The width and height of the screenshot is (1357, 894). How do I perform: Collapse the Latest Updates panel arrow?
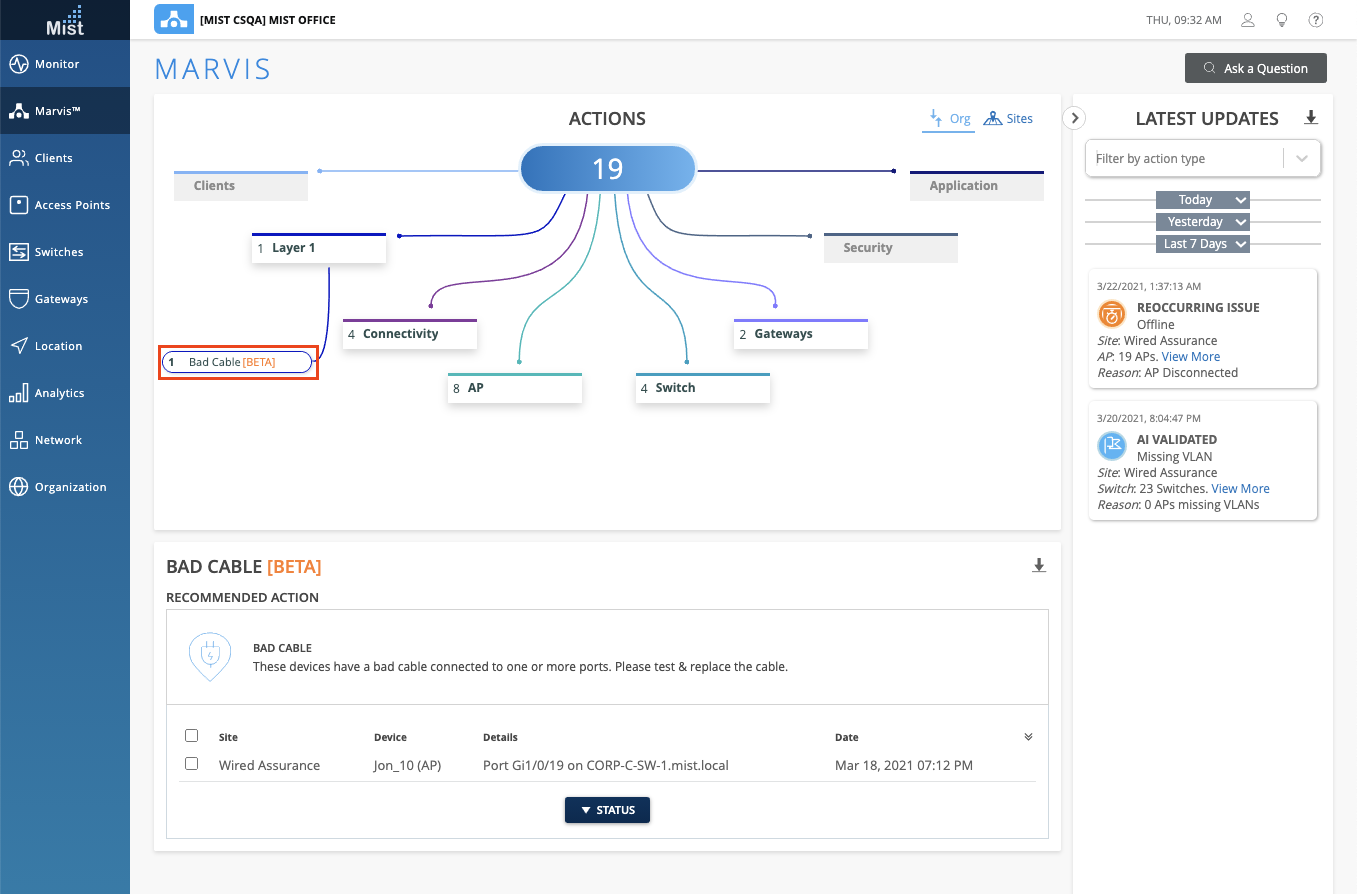coord(1074,118)
